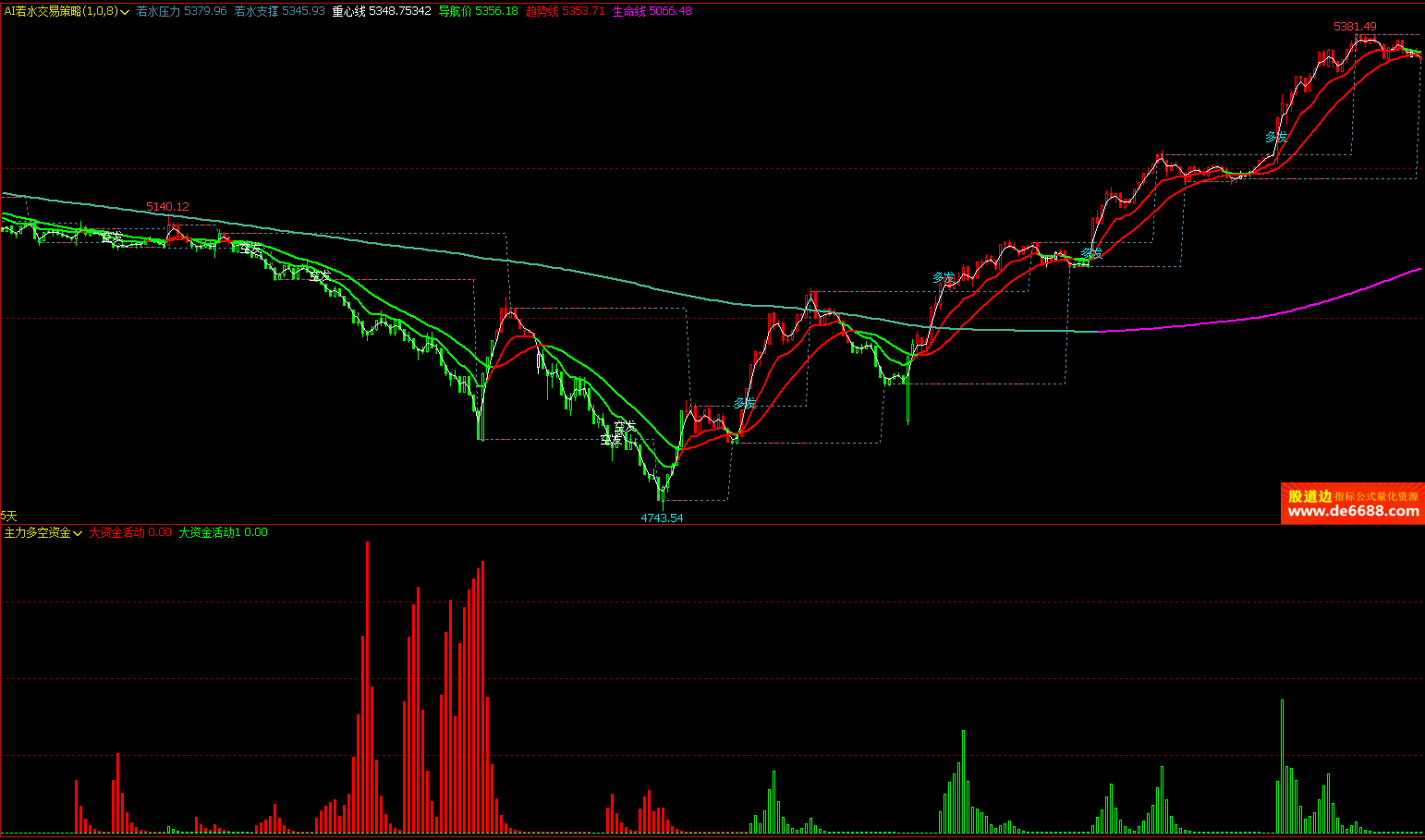Click the topmost 多发 signal near 5381.49 rally
The width and height of the screenshot is (1425, 840).
[1275, 137]
